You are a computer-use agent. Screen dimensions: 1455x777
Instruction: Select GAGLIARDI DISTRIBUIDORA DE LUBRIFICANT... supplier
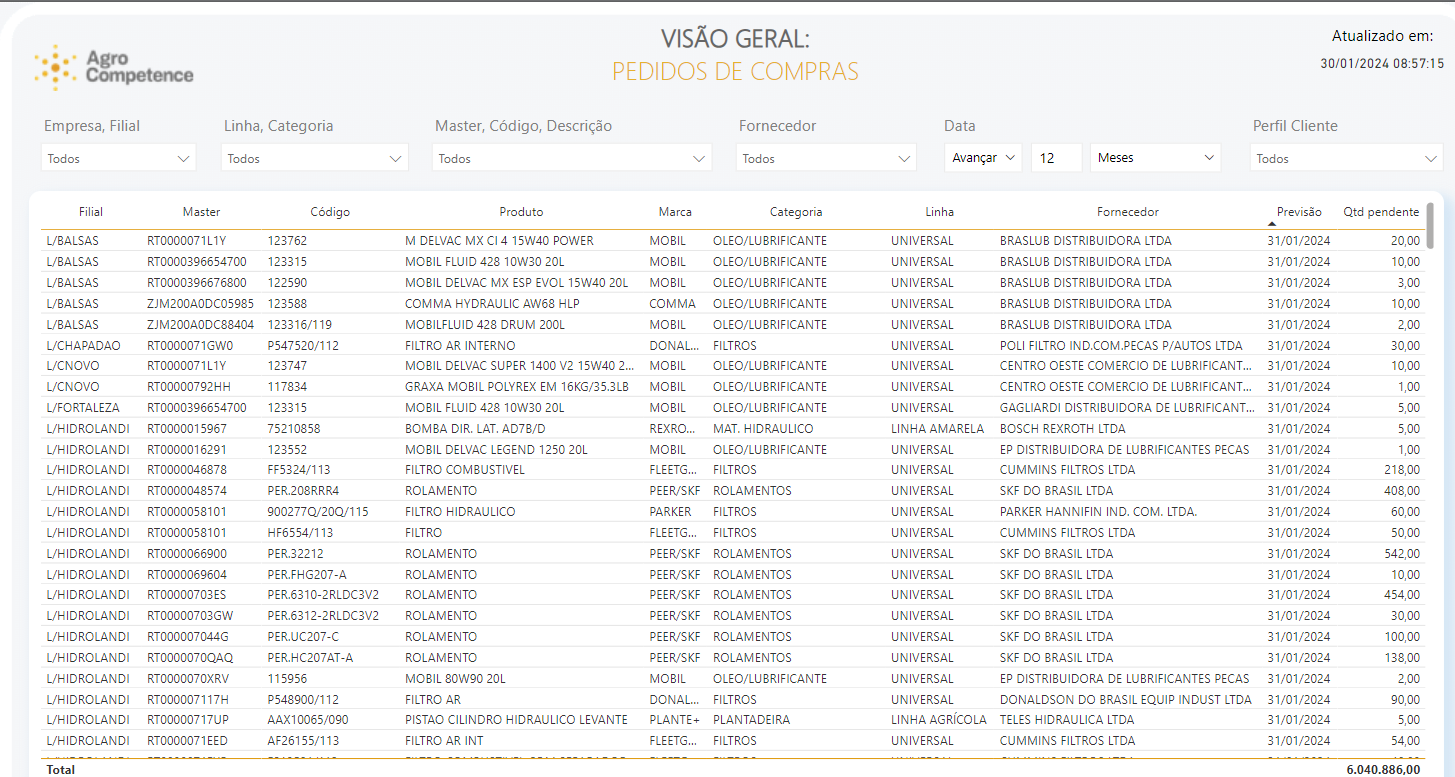[1127, 408]
